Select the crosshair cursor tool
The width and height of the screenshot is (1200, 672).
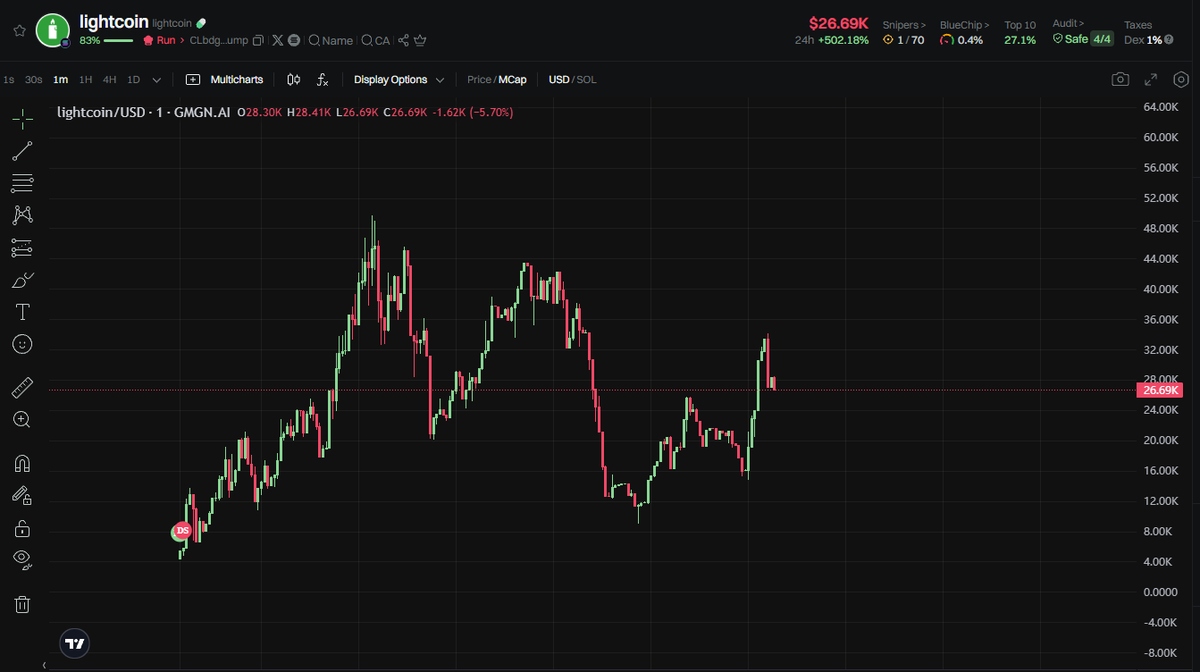pyautogui.click(x=22, y=119)
